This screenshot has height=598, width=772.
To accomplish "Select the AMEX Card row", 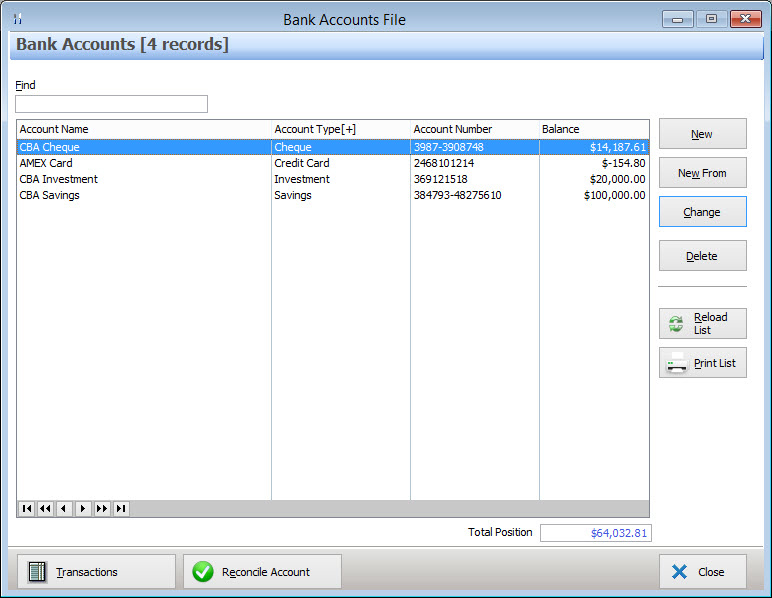I will click(x=46, y=163).
